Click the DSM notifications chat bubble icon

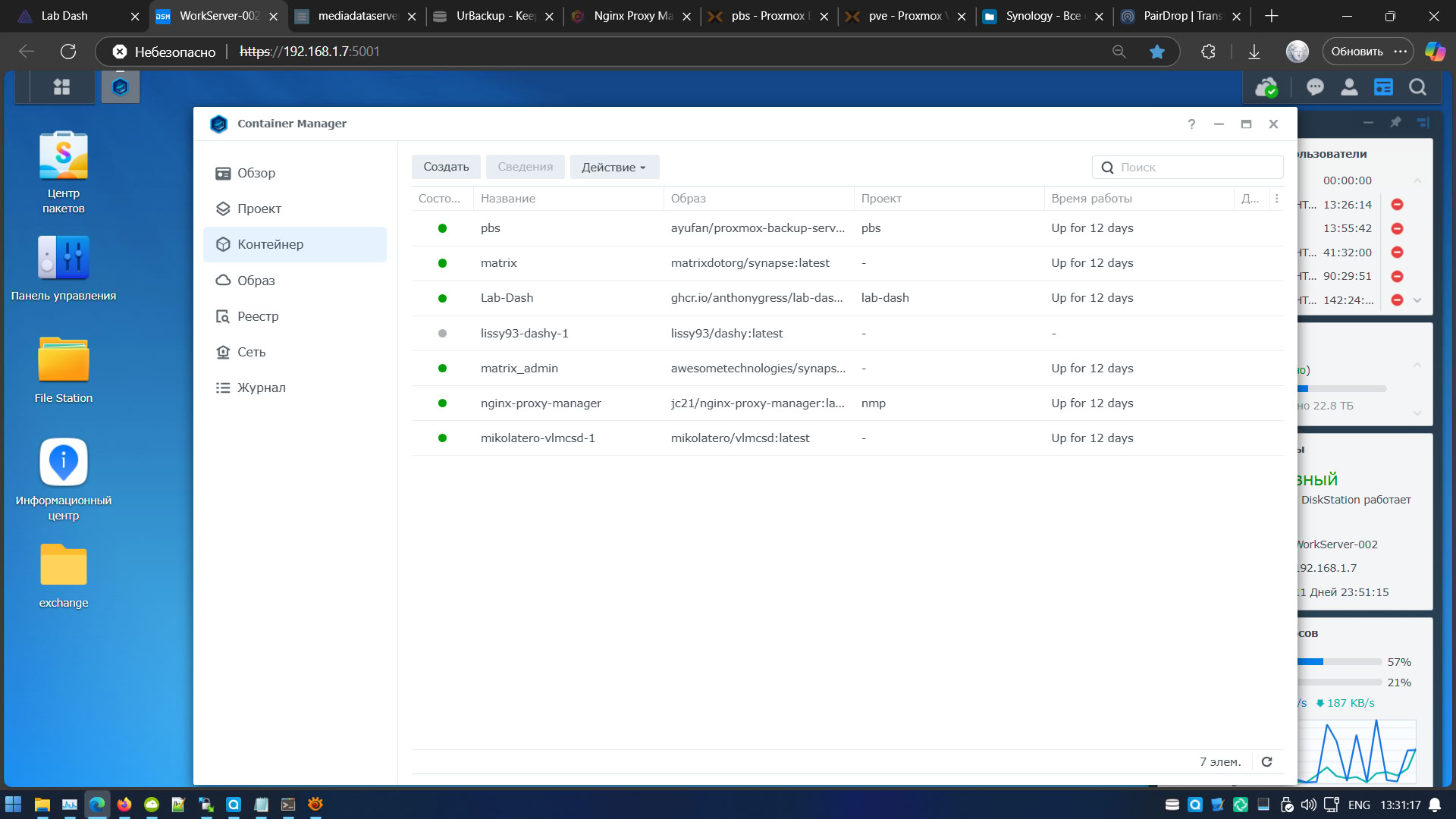click(1315, 87)
